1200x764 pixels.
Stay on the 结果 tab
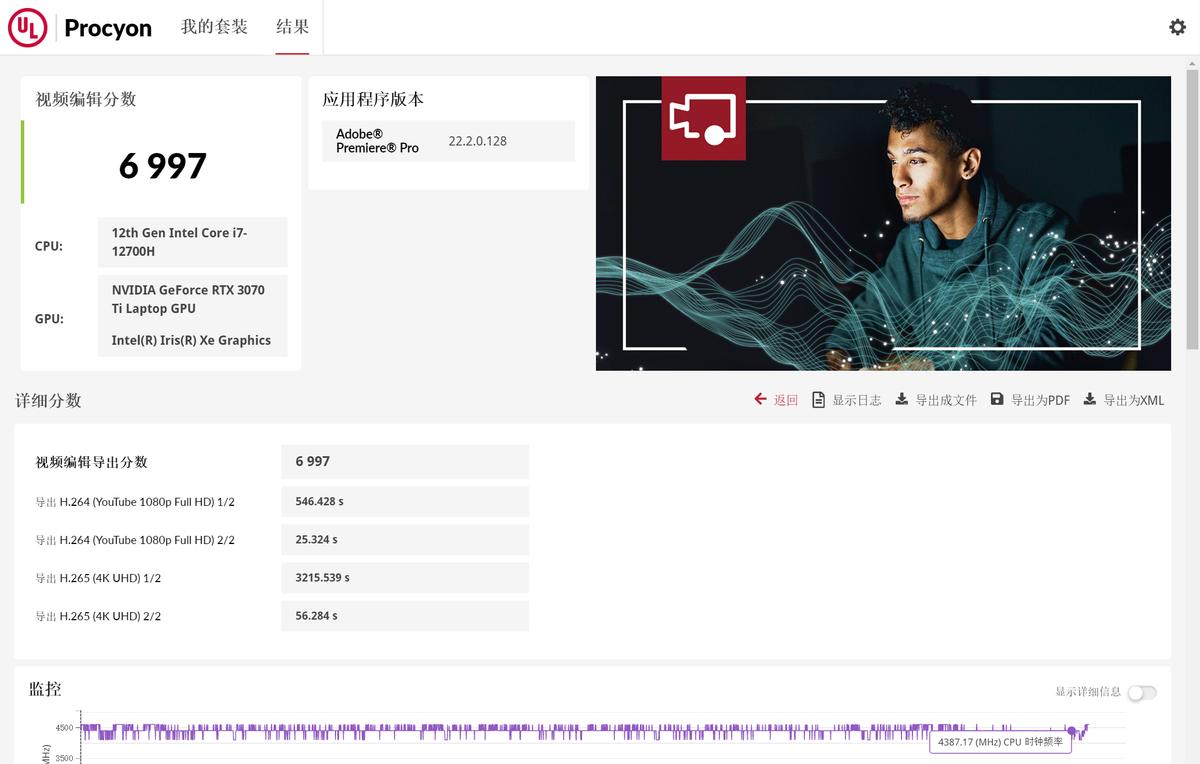(291, 29)
